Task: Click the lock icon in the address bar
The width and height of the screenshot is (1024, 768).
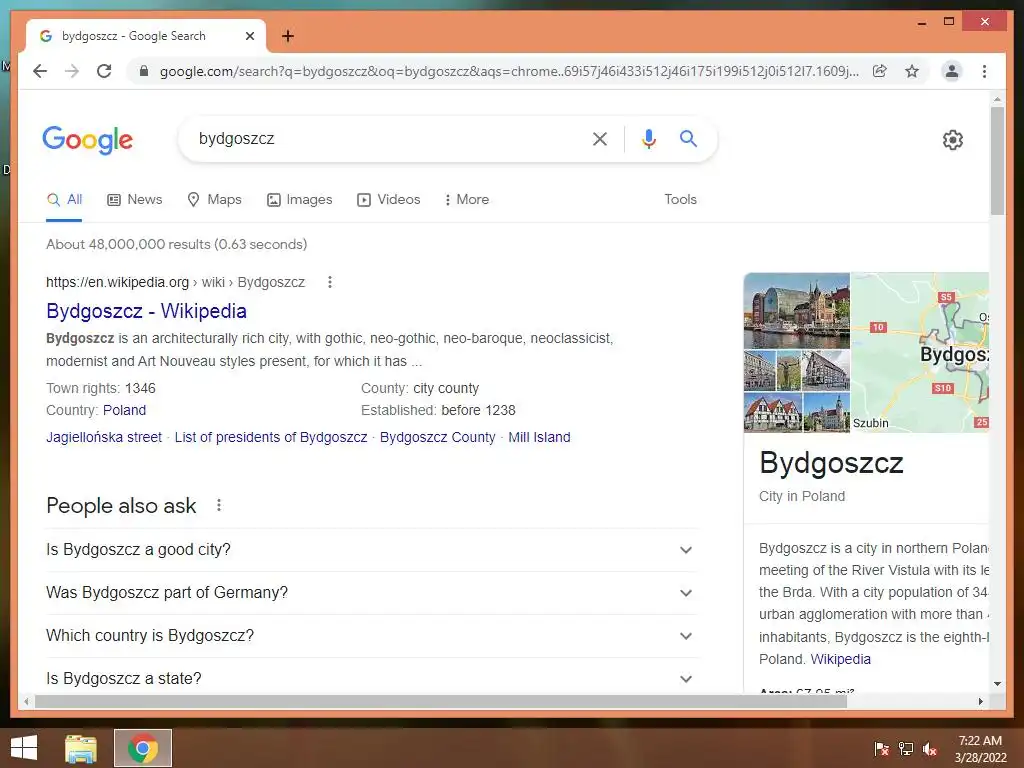Action: point(144,71)
